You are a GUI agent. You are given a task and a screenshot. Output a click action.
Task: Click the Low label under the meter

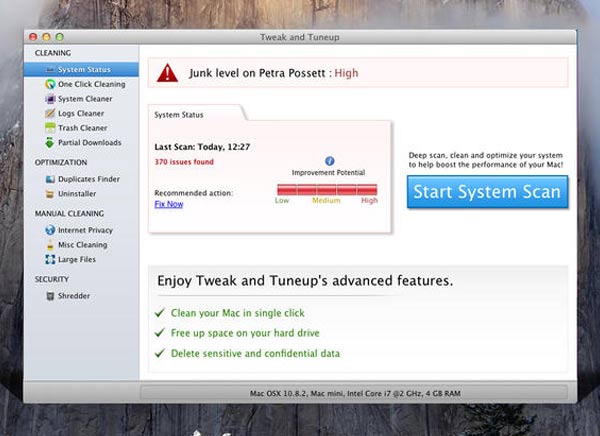tap(282, 200)
